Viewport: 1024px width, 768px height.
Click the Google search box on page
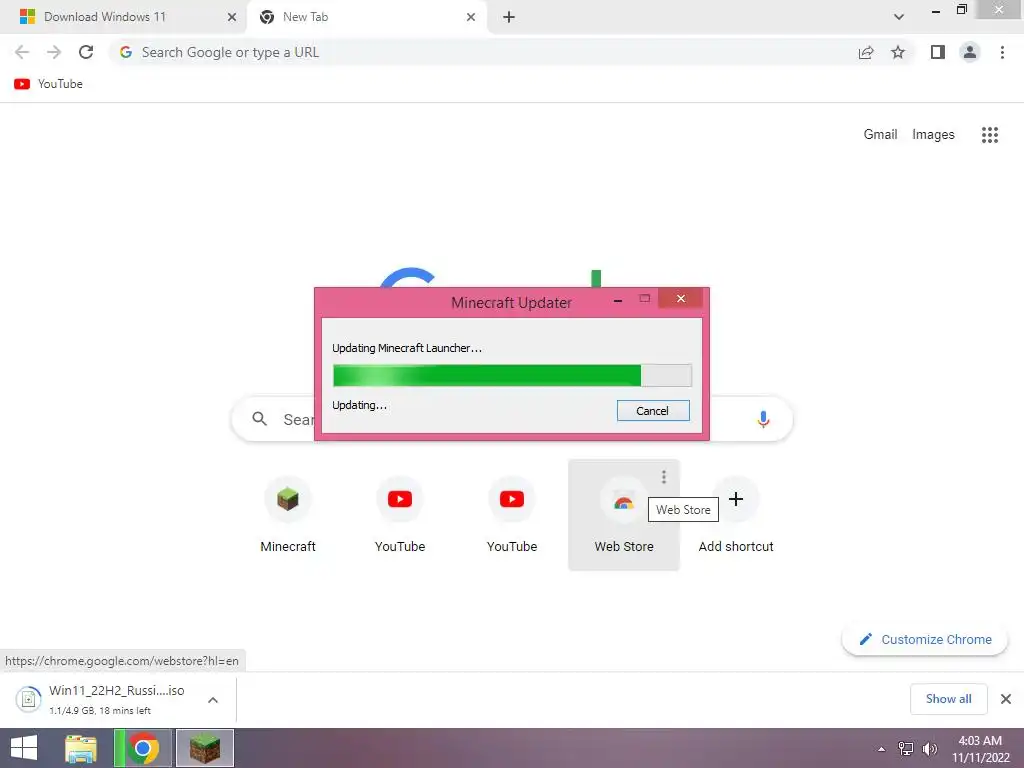click(x=511, y=419)
